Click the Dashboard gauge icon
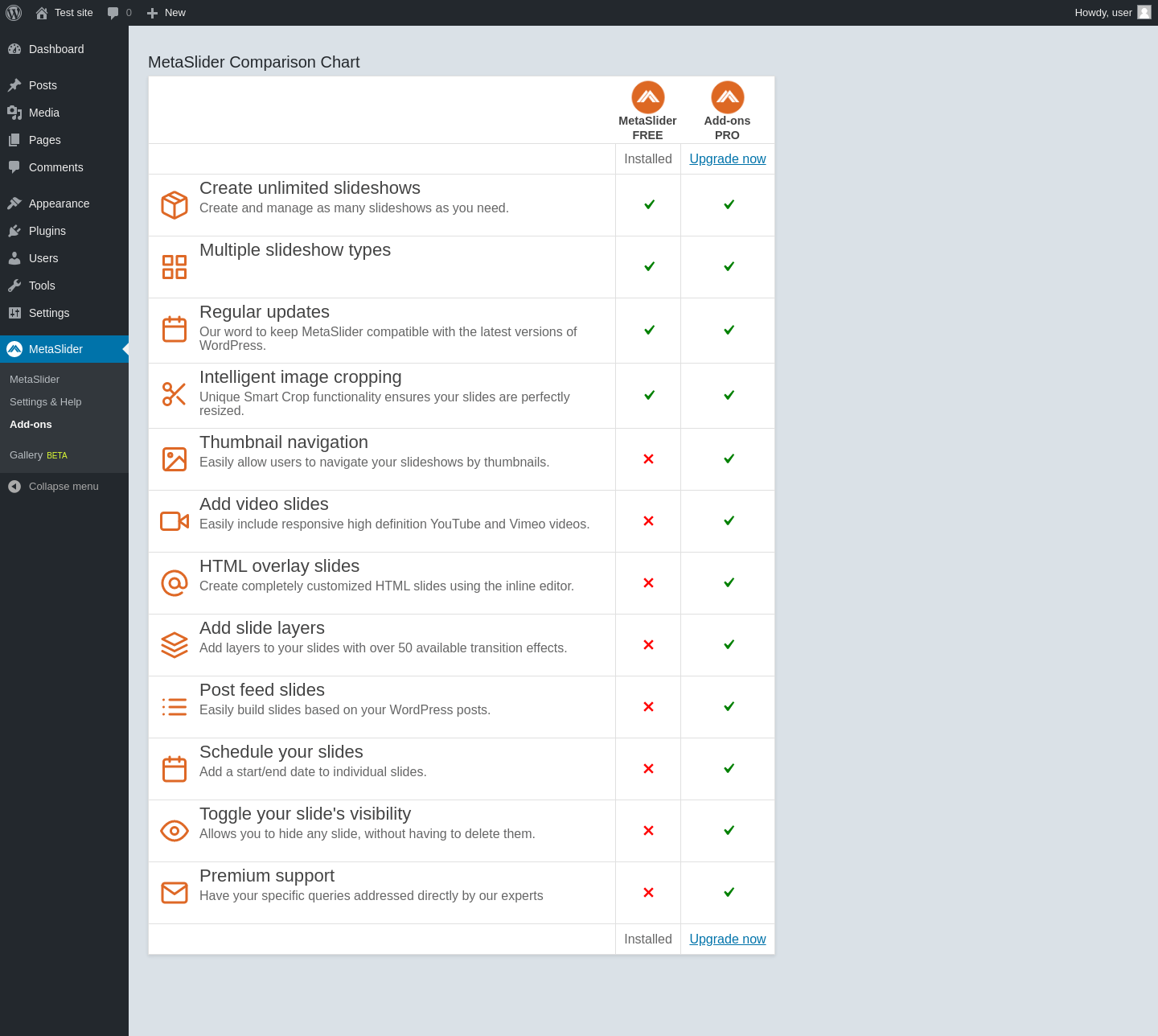 tap(14, 49)
